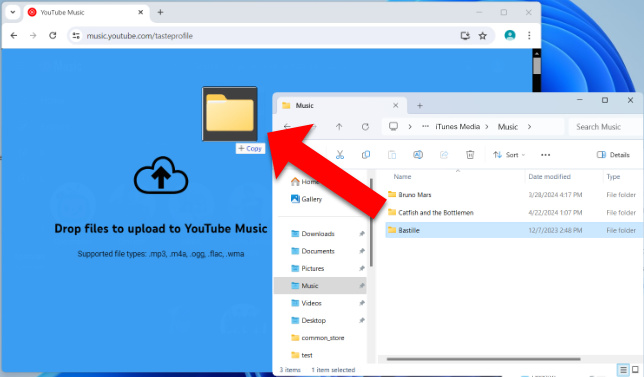Click the Share icon in Explorer toolbar

coord(444,155)
